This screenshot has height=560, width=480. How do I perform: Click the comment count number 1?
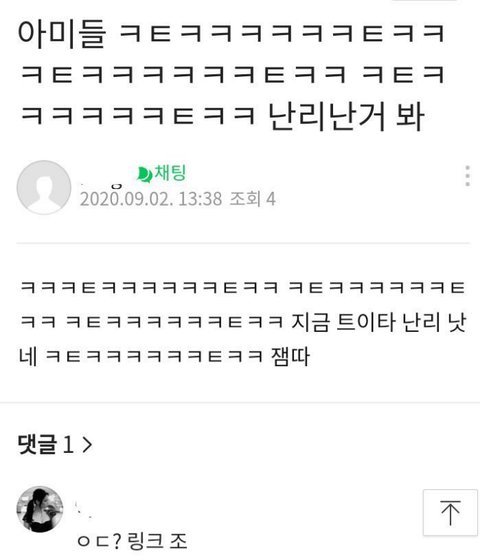68,445
